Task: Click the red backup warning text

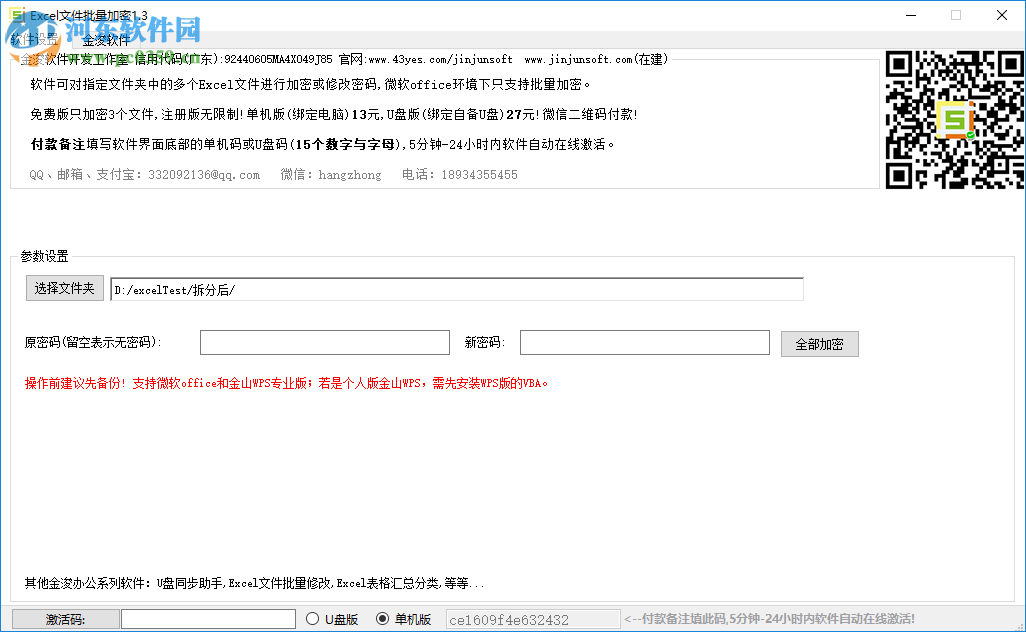Action: pyautogui.click(x=300, y=381)
